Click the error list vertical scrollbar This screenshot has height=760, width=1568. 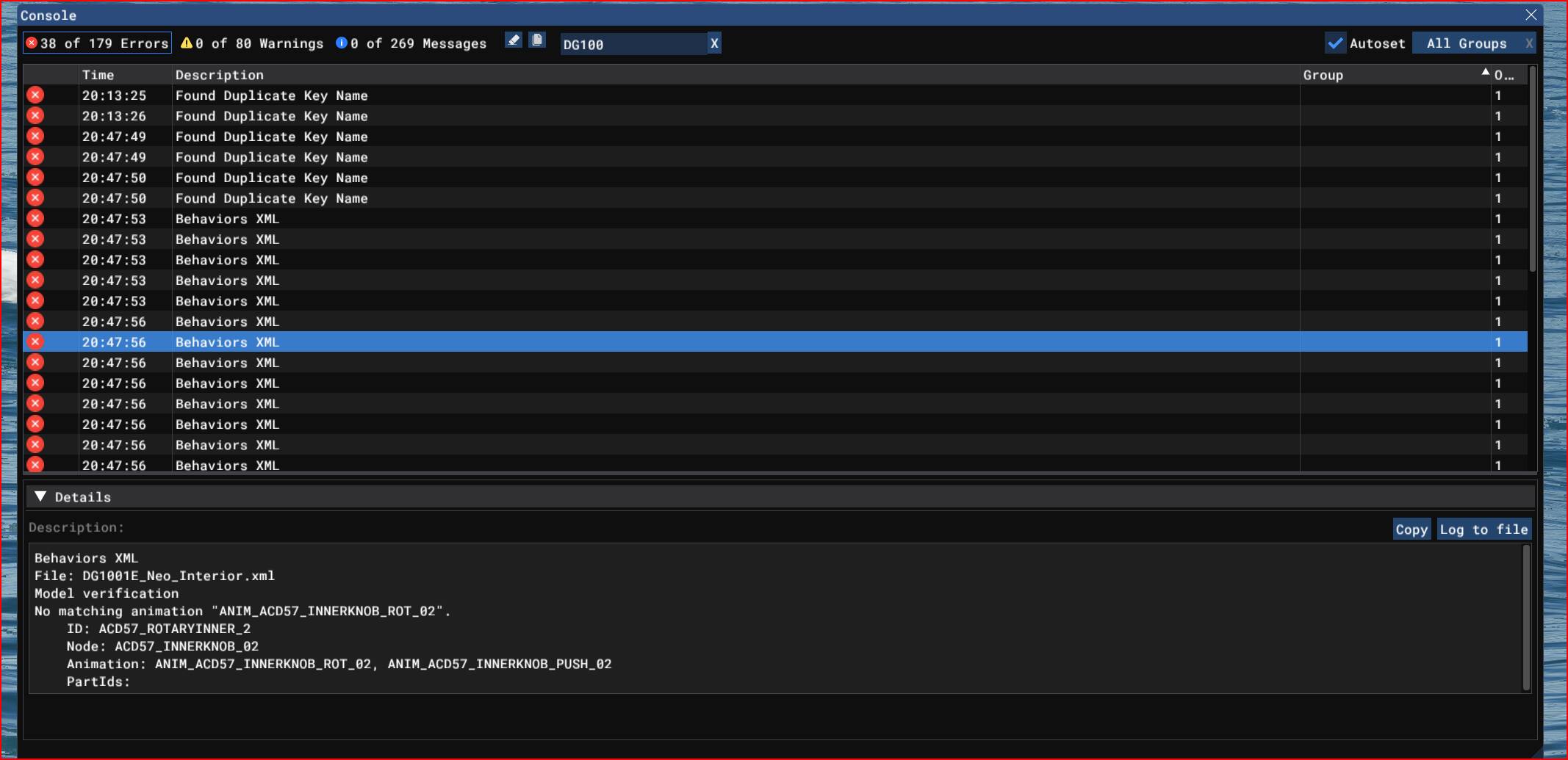tap(1532, 169)
